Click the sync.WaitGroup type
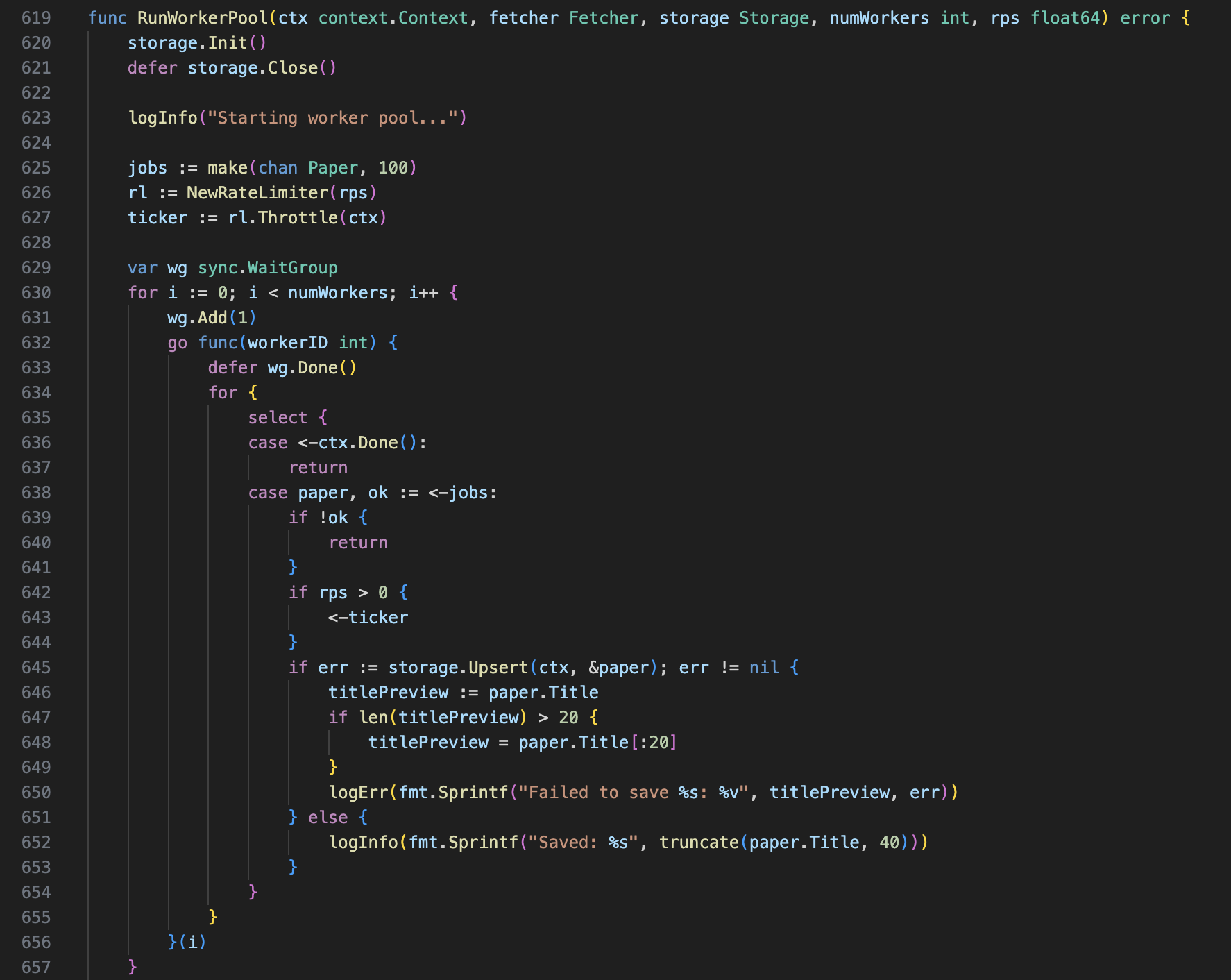1231x980 pixels. (x=267, y=268)
